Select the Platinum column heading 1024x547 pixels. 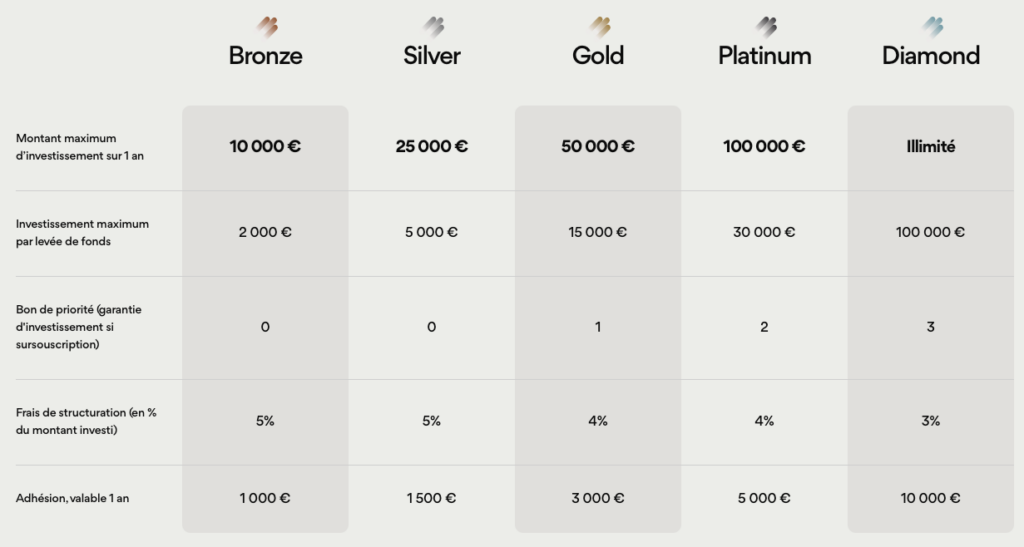tap(764, 55)
